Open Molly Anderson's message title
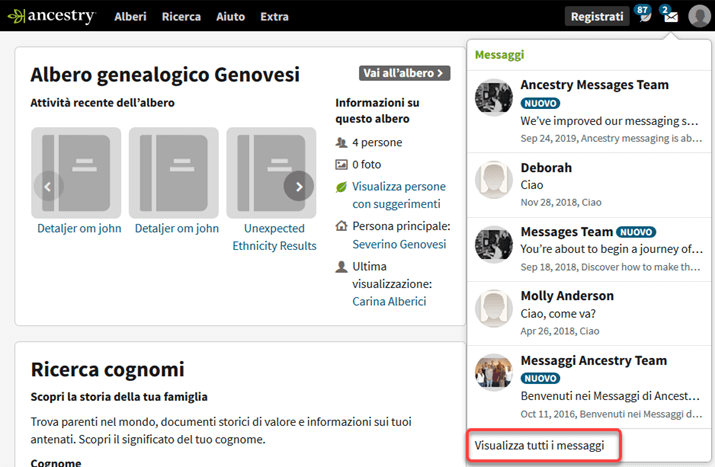This screenshot has width=715, height=467. click(567, 296)
